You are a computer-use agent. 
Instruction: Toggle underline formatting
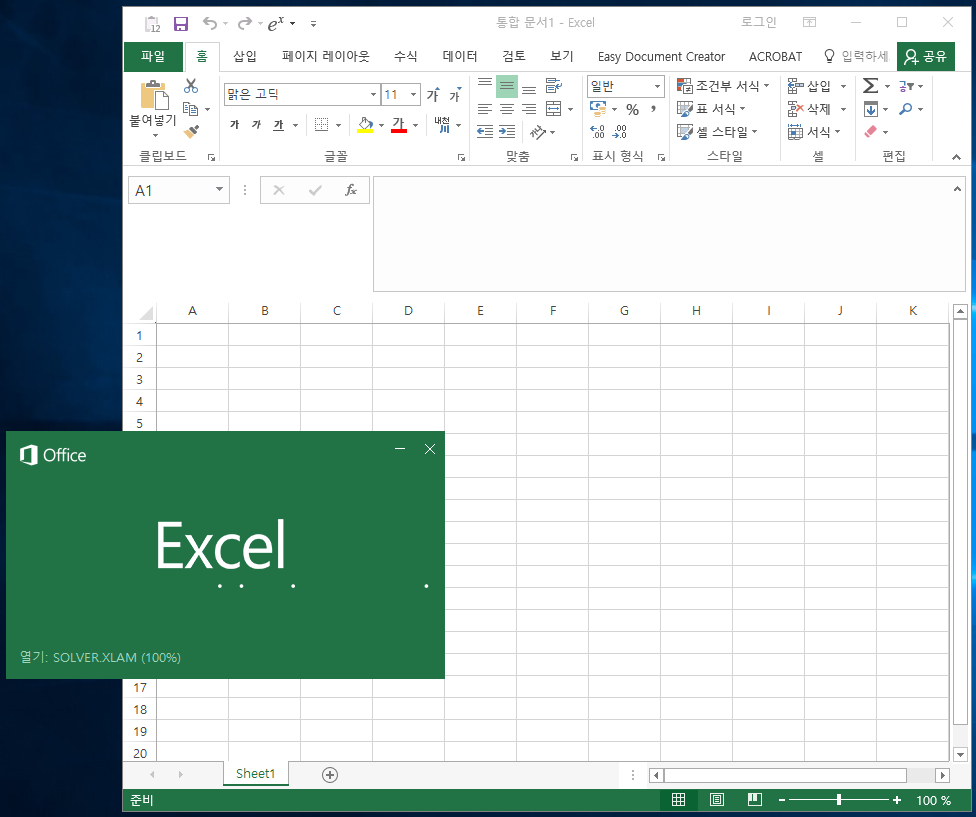[x=278, y=125]
